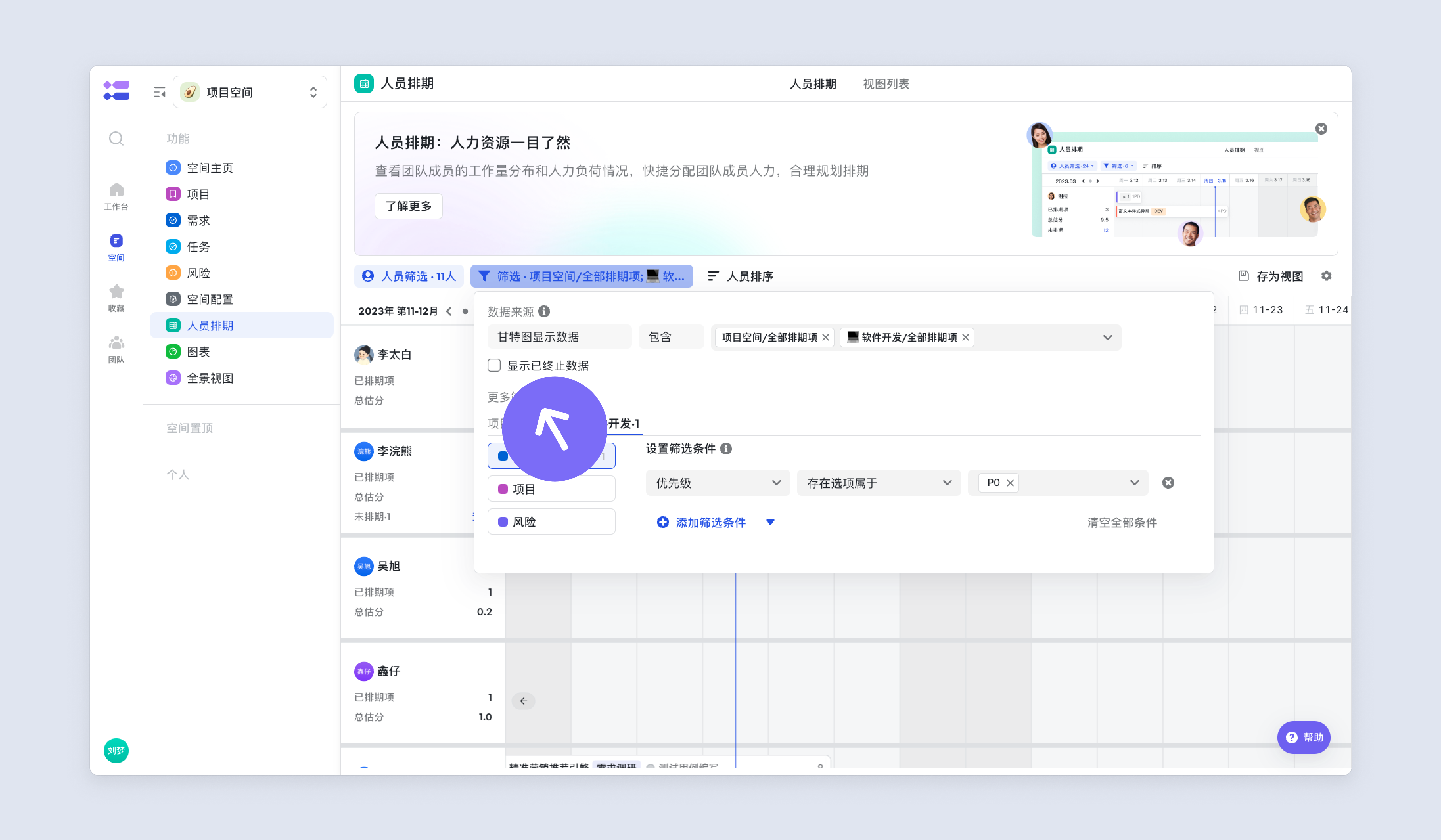The width and height of the screenshot is (1441, 840).
Task: Select the 风险 work item type
Action: (x=551, y=522)
